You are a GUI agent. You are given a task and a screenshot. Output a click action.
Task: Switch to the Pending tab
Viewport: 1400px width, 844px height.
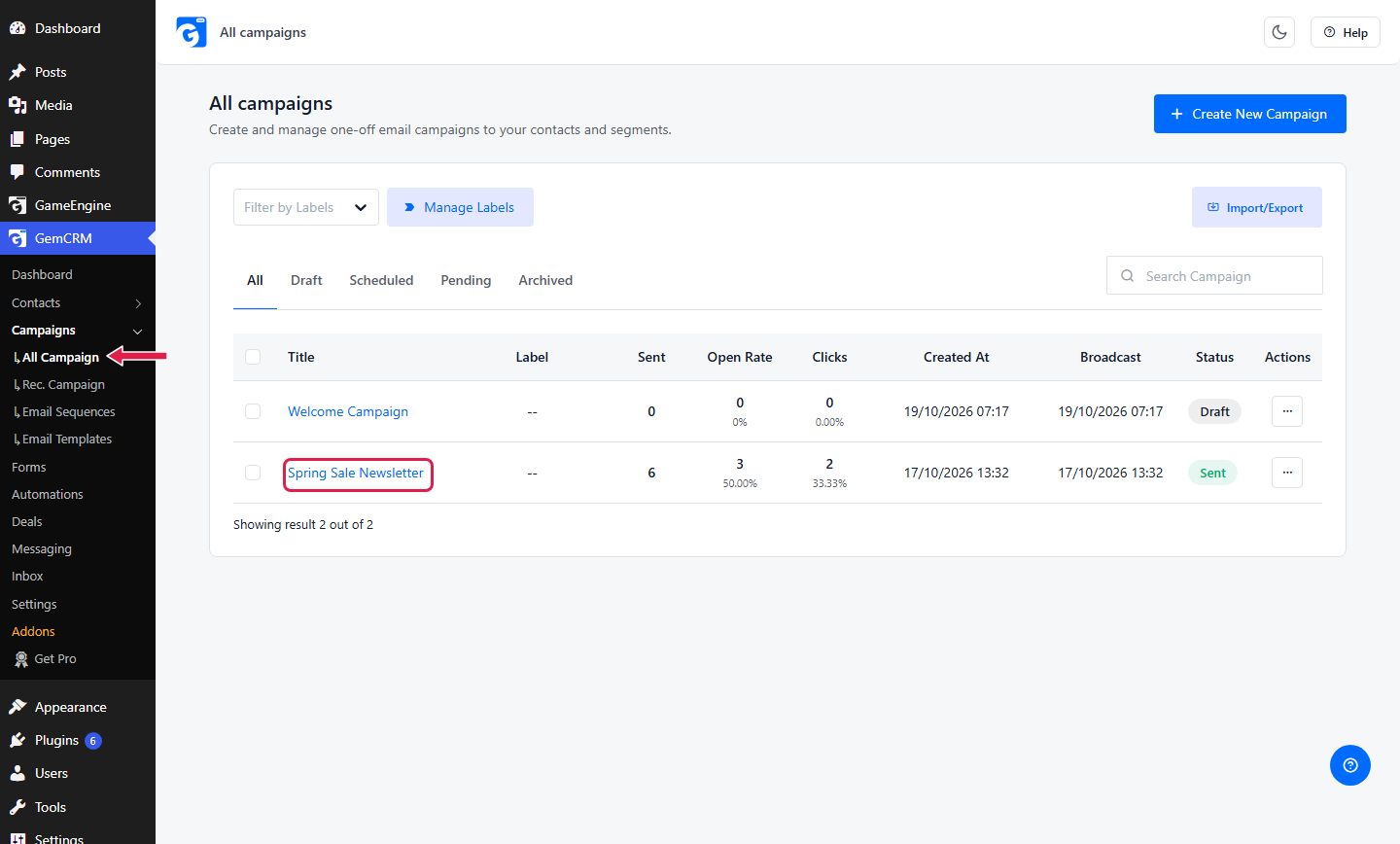coord(466,280)
